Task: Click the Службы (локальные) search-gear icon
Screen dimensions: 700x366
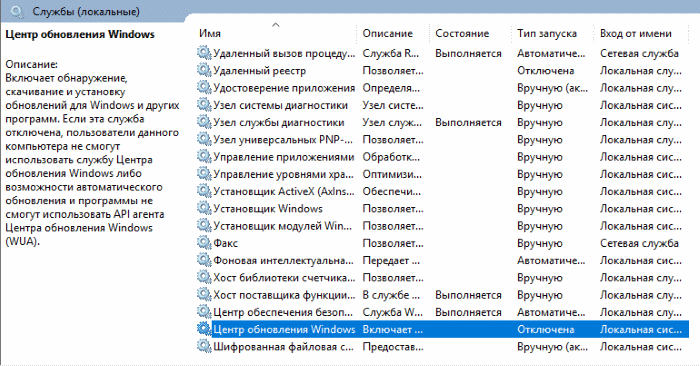Action: coord(17,12)
